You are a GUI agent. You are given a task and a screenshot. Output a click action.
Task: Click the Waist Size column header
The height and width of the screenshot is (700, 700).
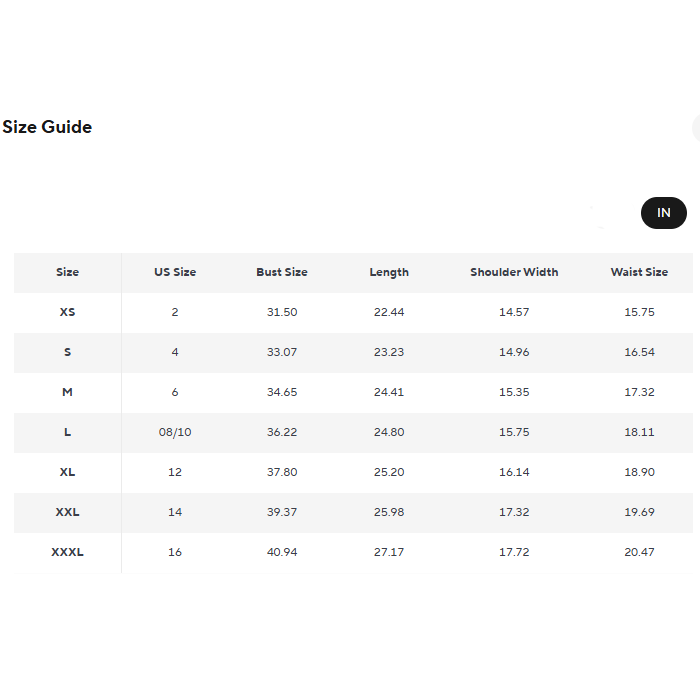point(639,272)
